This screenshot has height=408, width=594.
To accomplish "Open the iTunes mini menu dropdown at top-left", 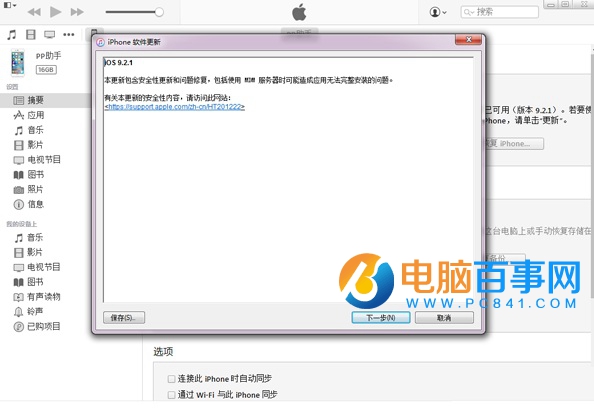I will (x=9, y=5).
